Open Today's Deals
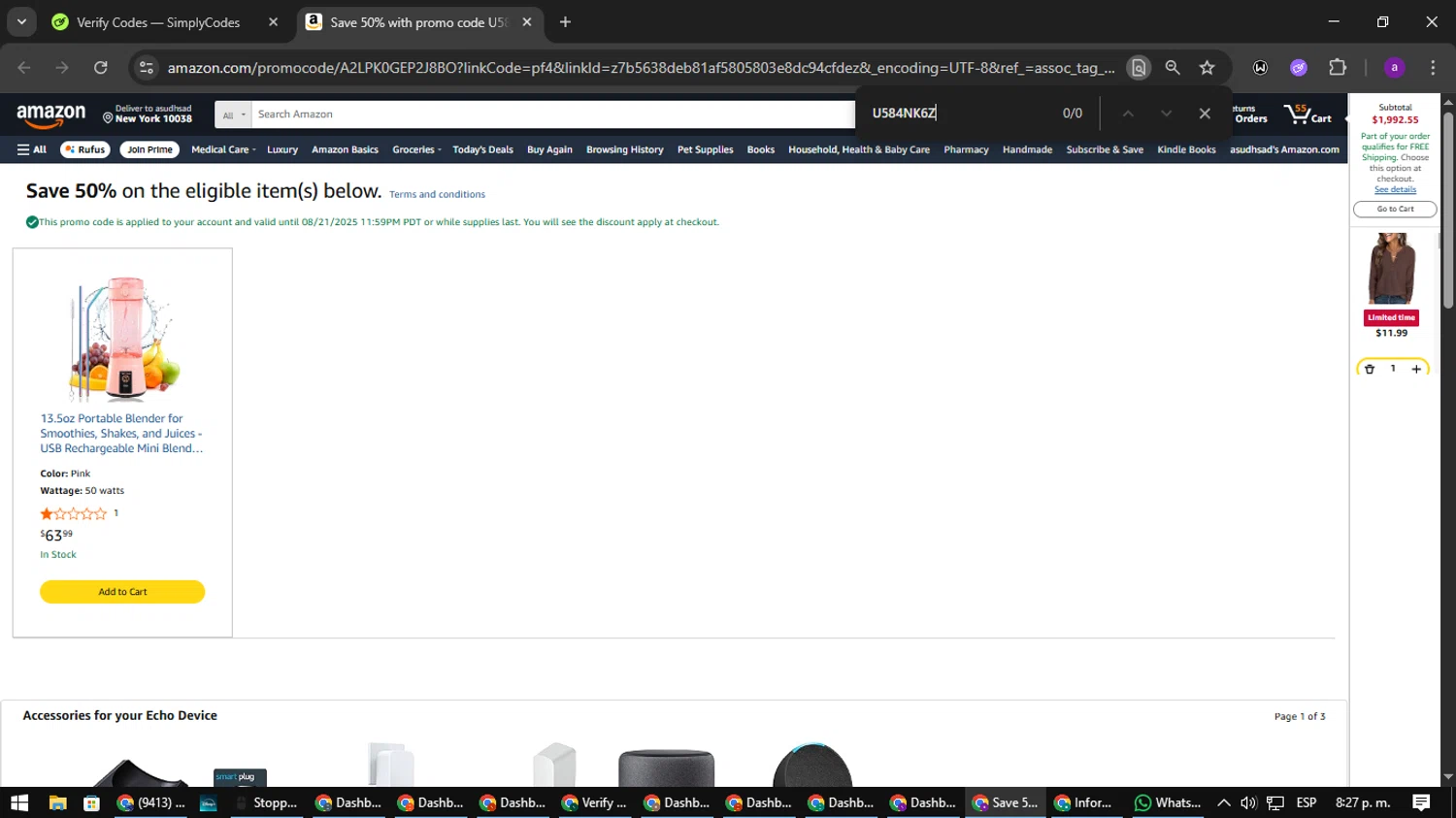Screen dimensions: 1456x818 tap(482, 149)
